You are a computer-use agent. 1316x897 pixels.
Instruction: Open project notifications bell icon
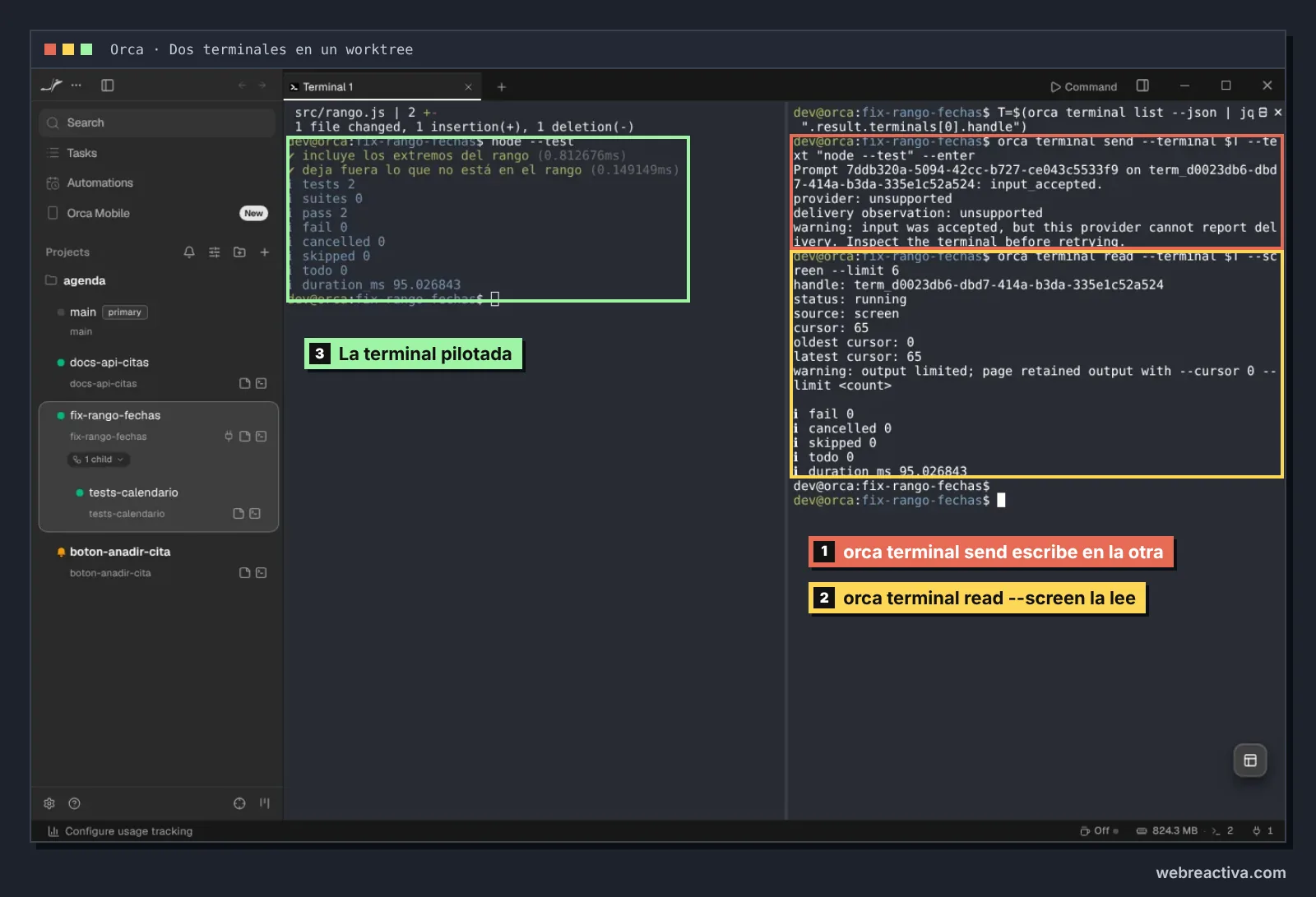coord(189,252)
